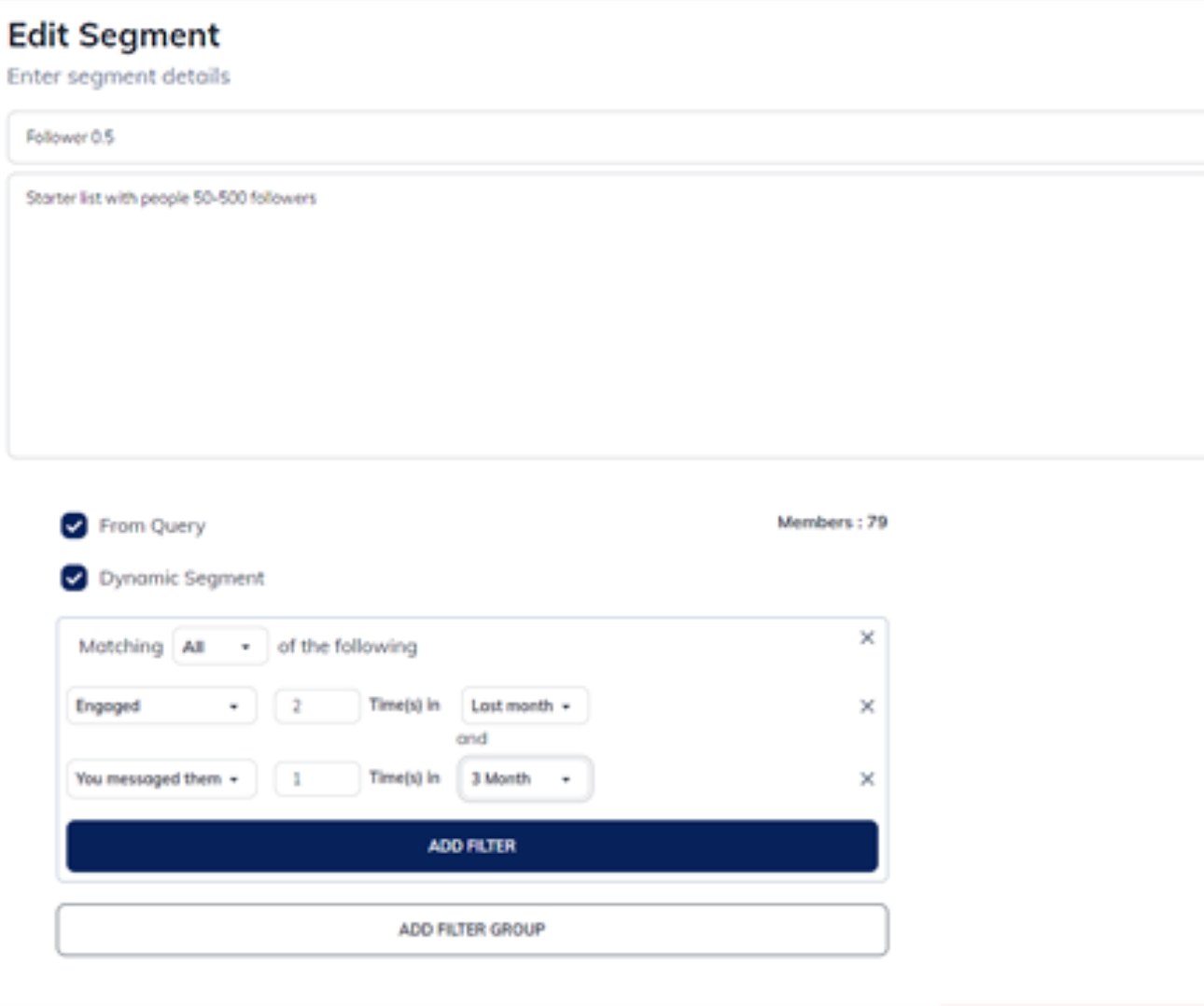Select the Members : 79 text
The image size is (1204, 1006).
tap(833, 522)
